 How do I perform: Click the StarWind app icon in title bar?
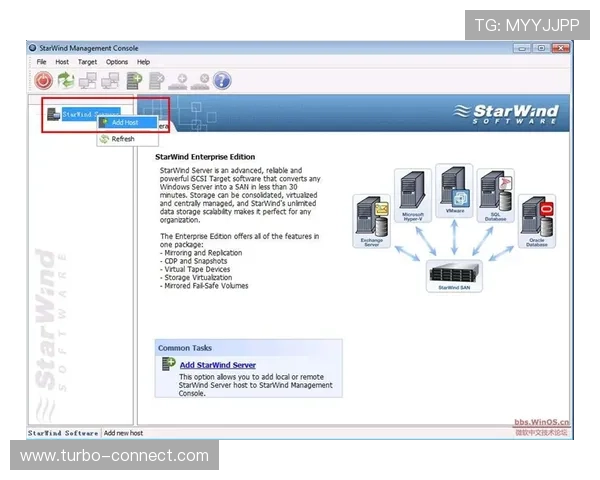tap(33, 48)
